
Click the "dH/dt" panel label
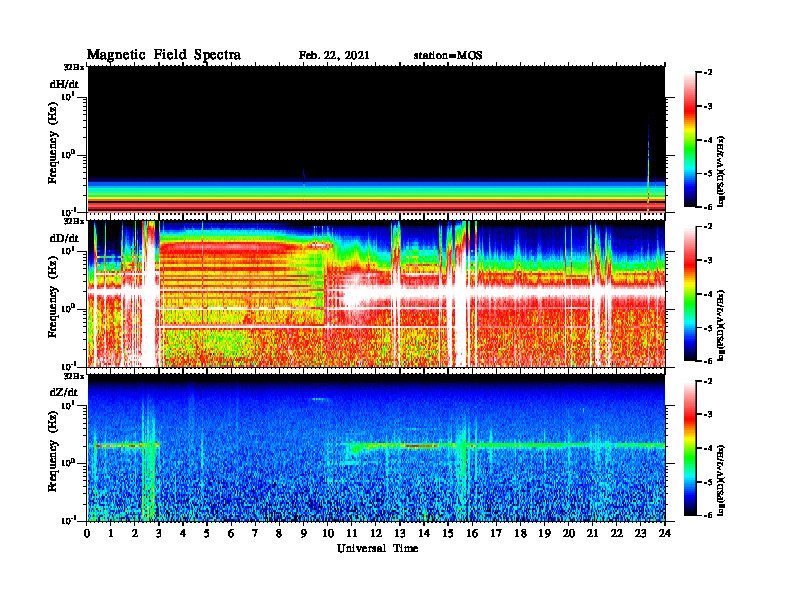point(64,84)
